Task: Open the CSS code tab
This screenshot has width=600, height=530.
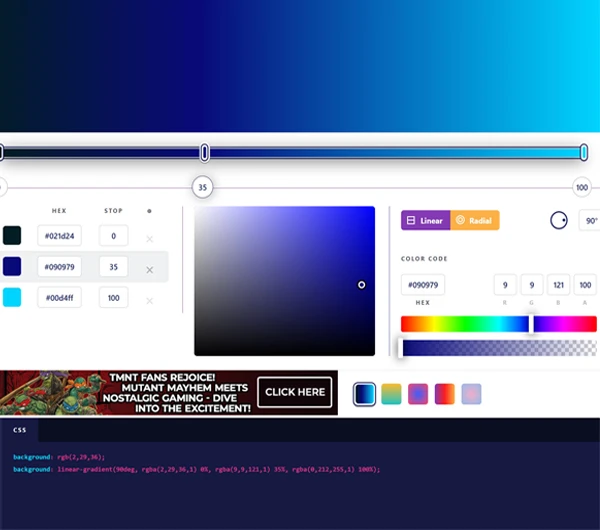Action: click(20, 430)
